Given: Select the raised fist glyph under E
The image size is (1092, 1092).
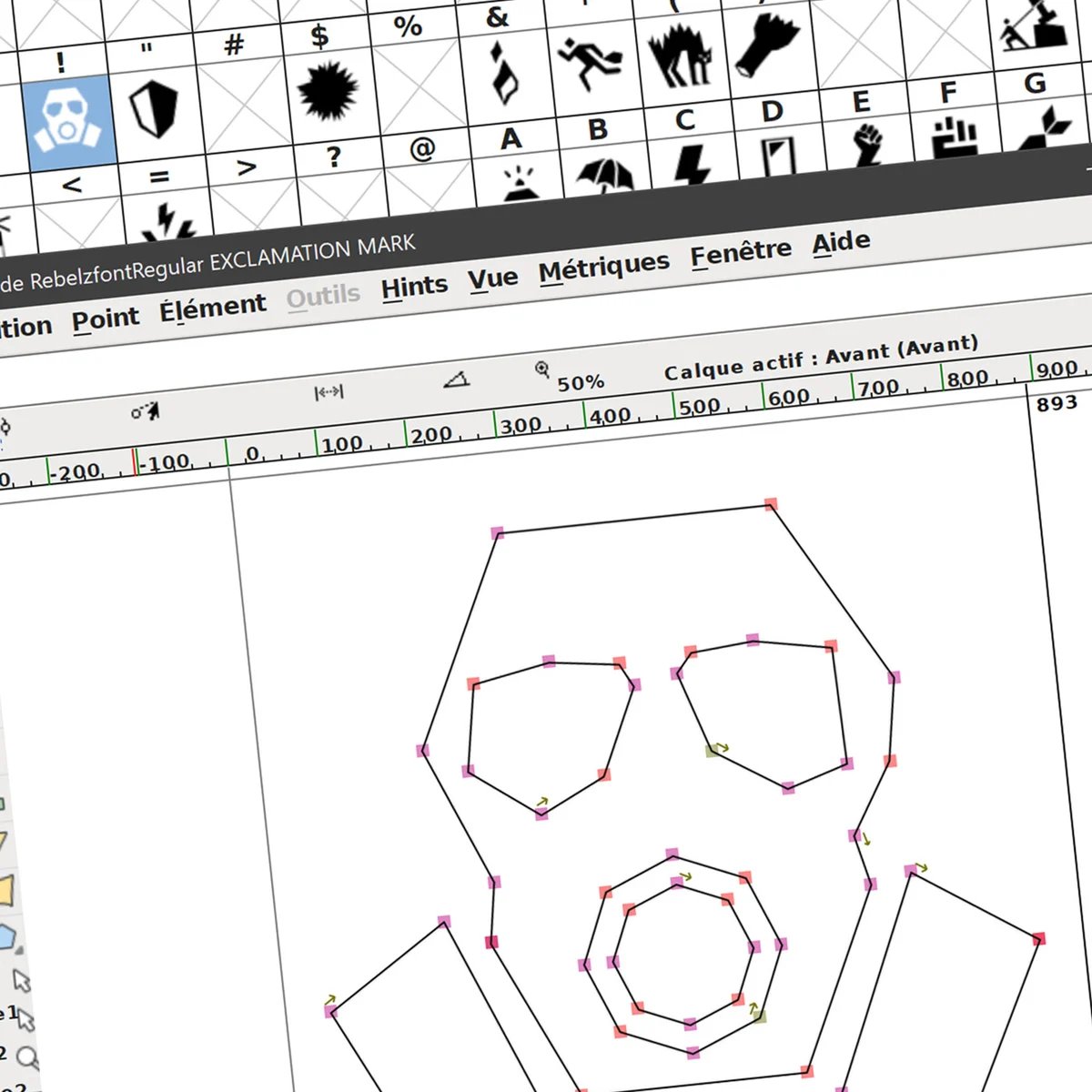Looking at the screenshot, I should coord(867,144).
